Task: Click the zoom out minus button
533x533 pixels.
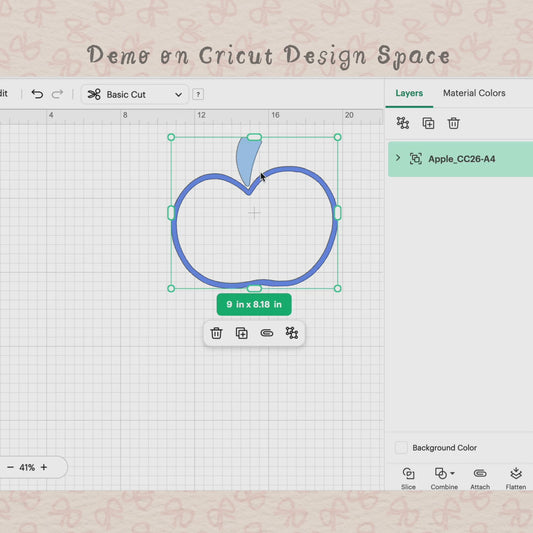Action: (x=10, y=467)
